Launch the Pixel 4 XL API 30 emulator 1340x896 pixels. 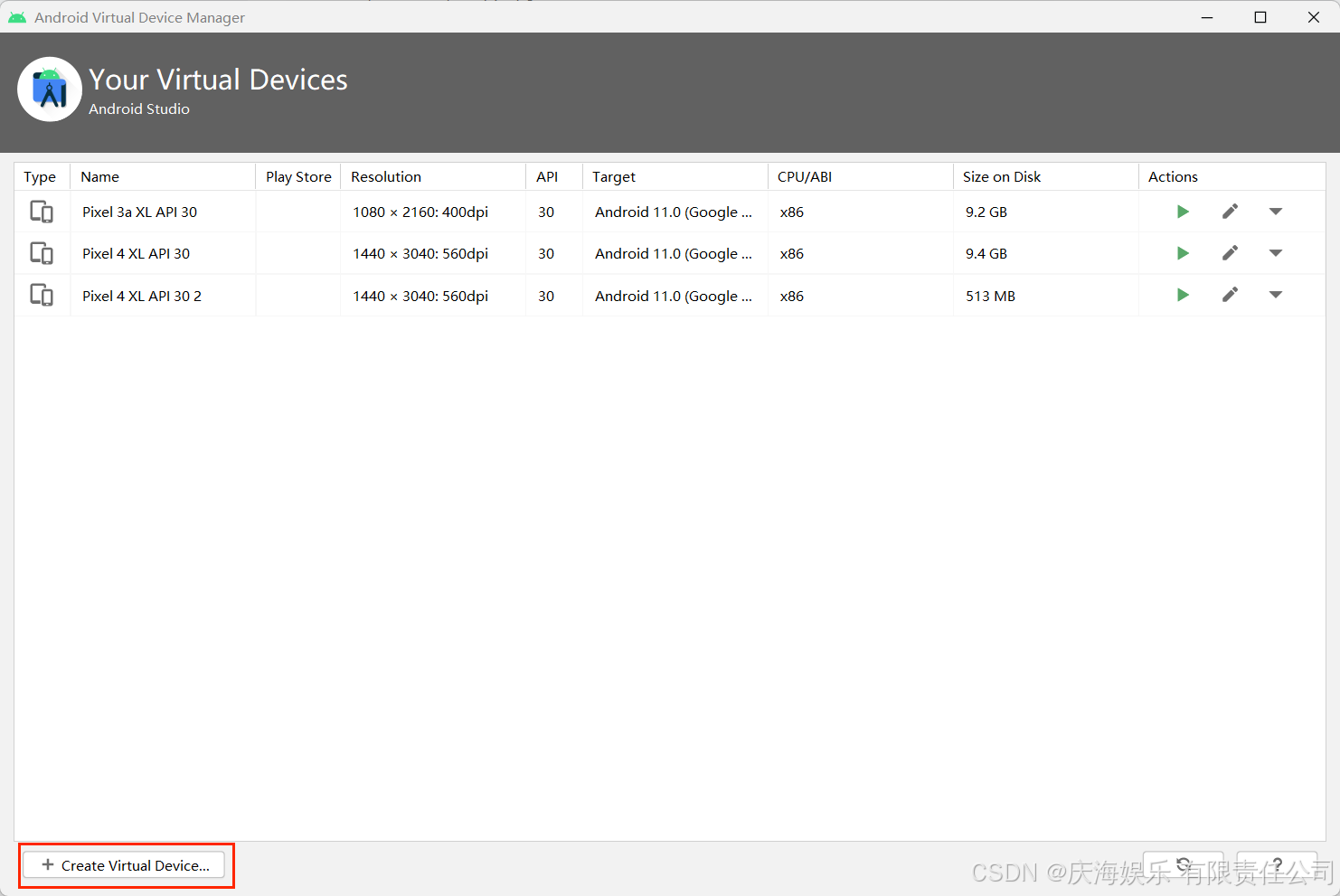click(x=1183, y=253)
